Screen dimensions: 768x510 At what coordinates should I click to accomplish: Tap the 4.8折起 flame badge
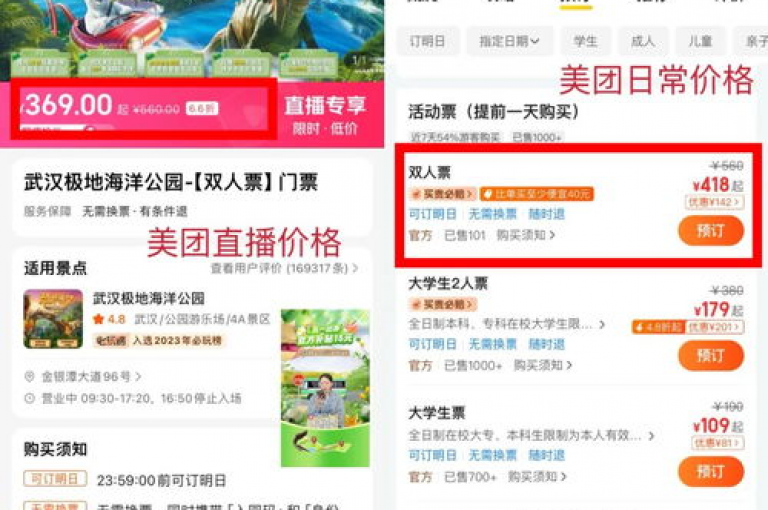(659, 327)
